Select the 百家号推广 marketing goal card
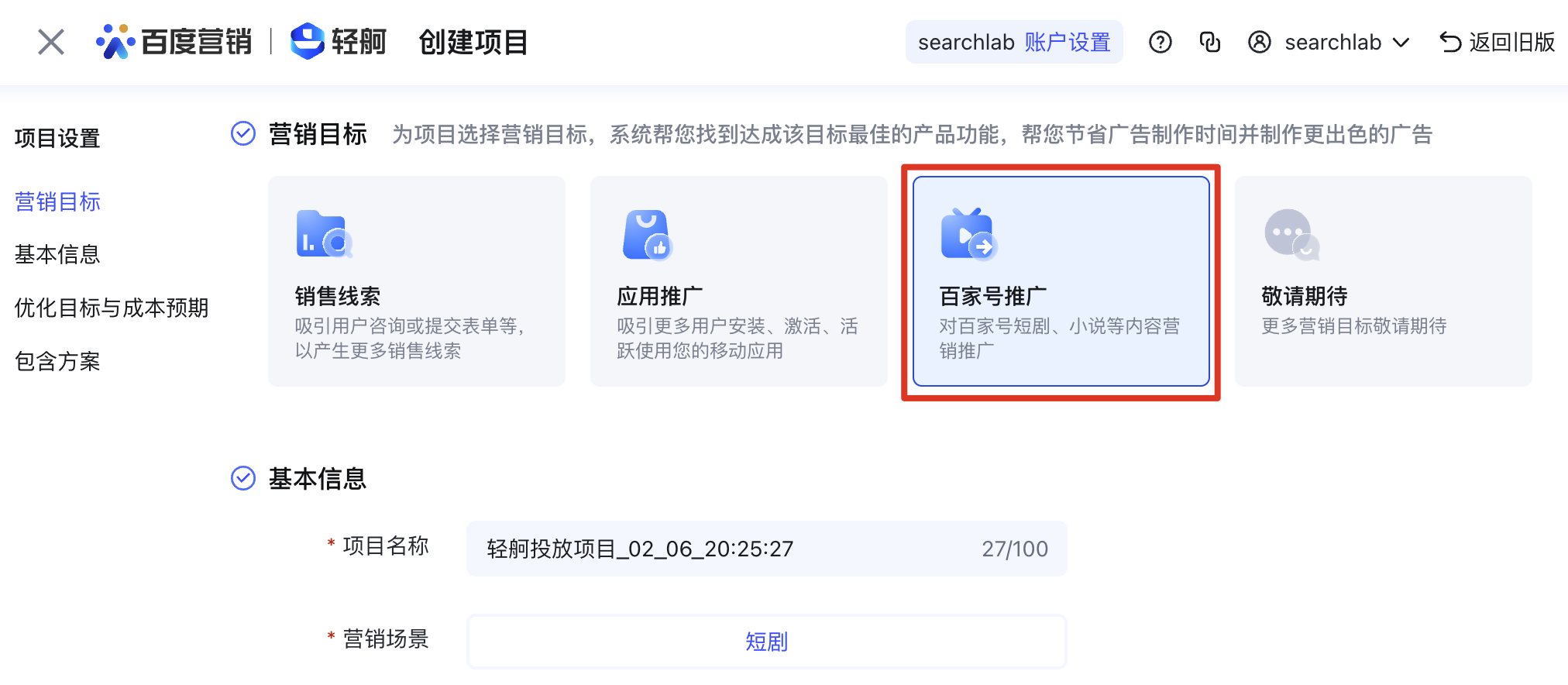Viewport: 1568px width, 685px height. coord(1061,281)
